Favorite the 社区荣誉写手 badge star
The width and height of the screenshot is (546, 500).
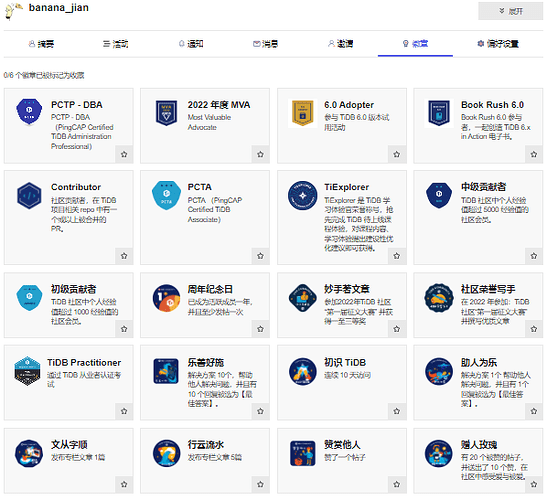click(533, 329)
